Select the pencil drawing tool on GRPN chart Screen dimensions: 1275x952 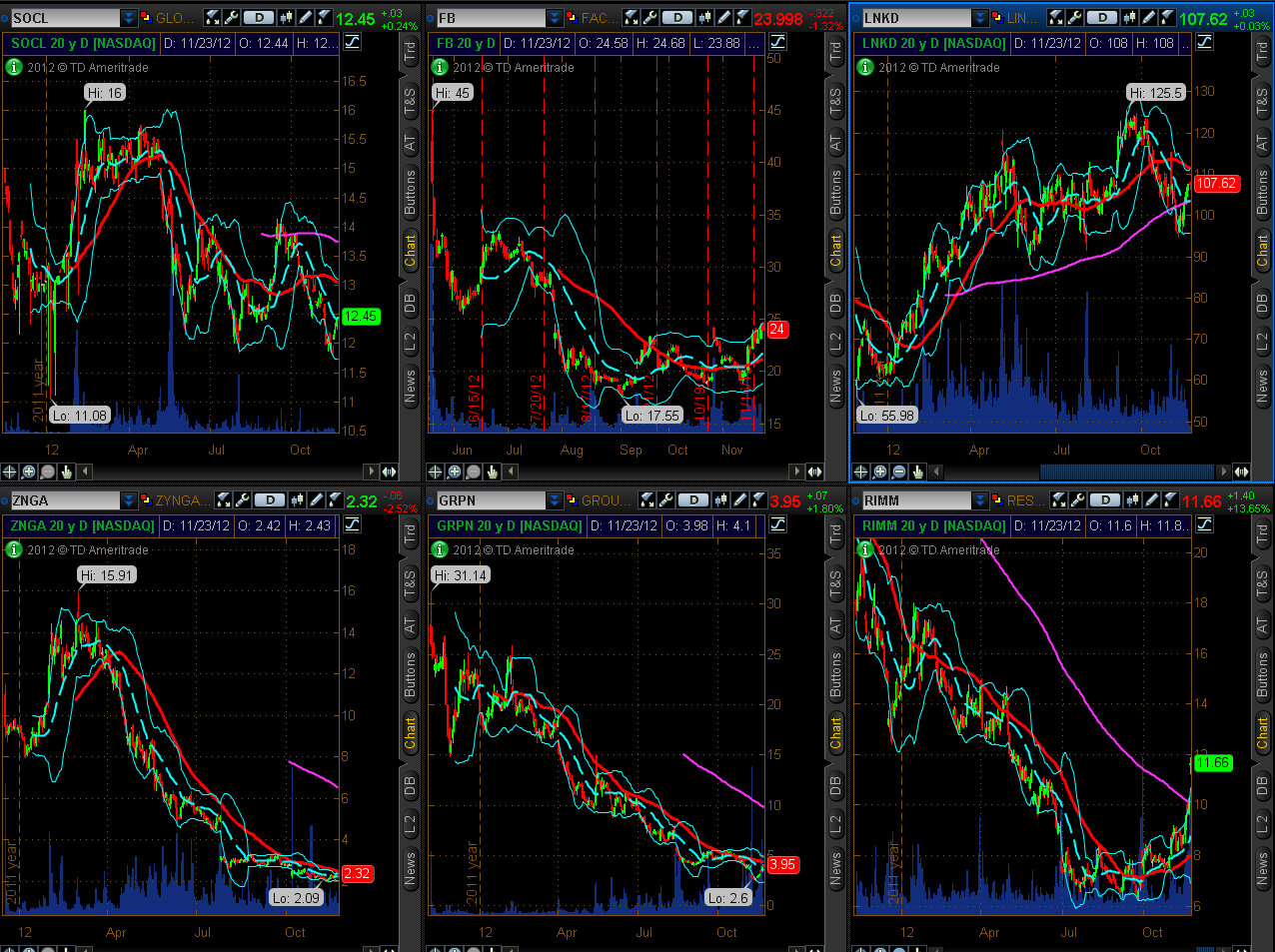[x=740, y=500]
